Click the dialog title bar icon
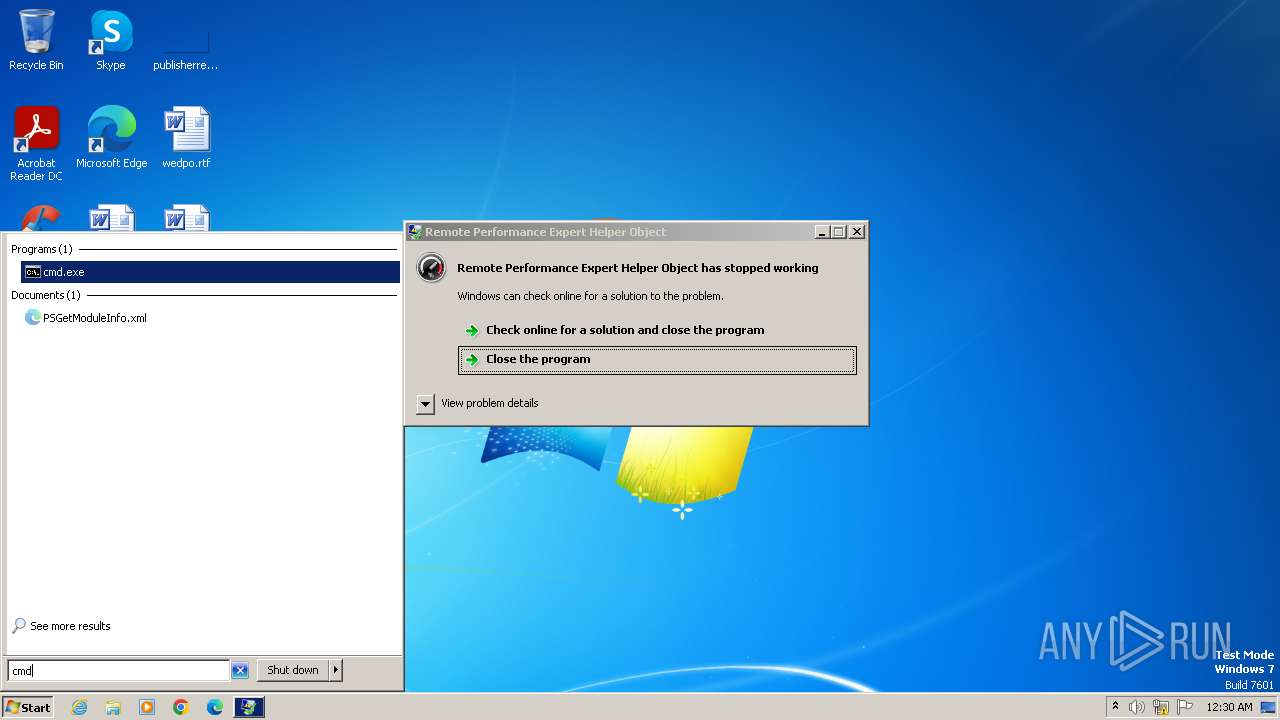The image size is (1280, 720). tap(415, 231)
